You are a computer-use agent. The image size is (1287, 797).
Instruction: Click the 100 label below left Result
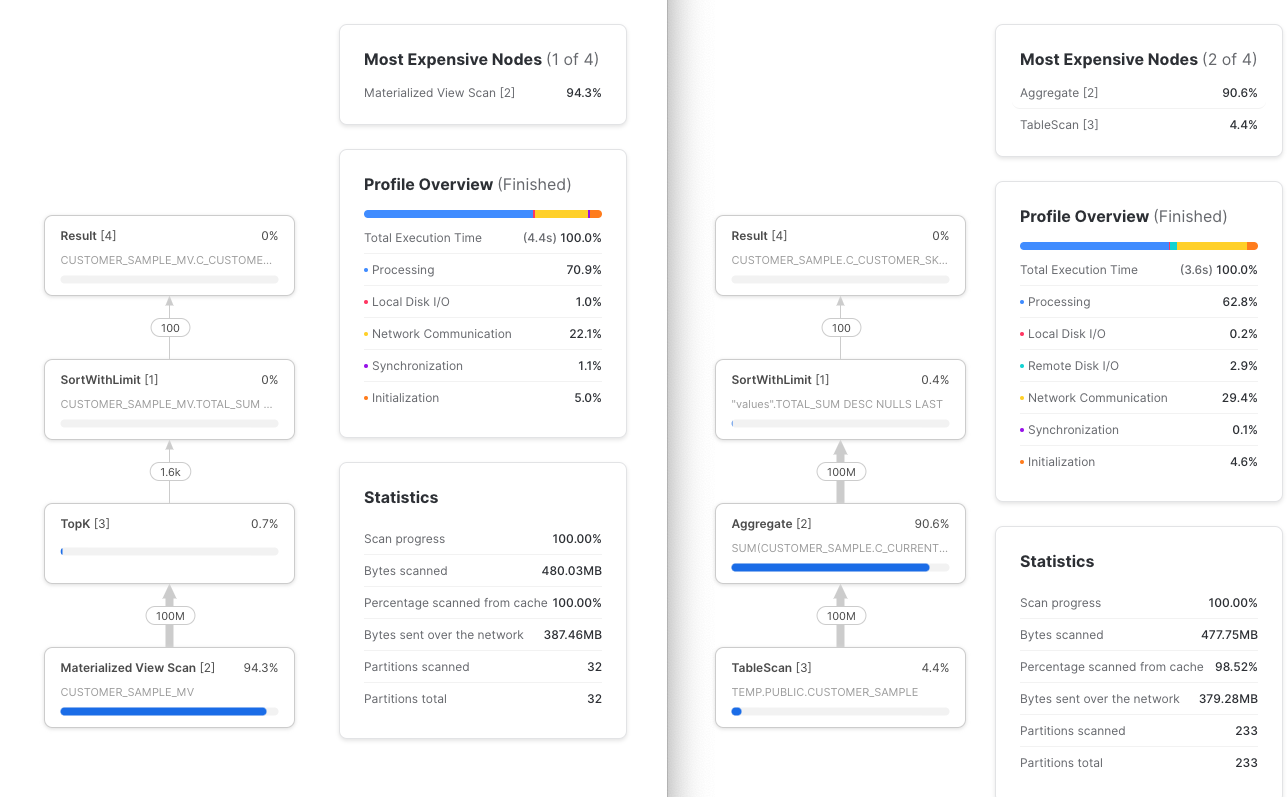point(170,328)
